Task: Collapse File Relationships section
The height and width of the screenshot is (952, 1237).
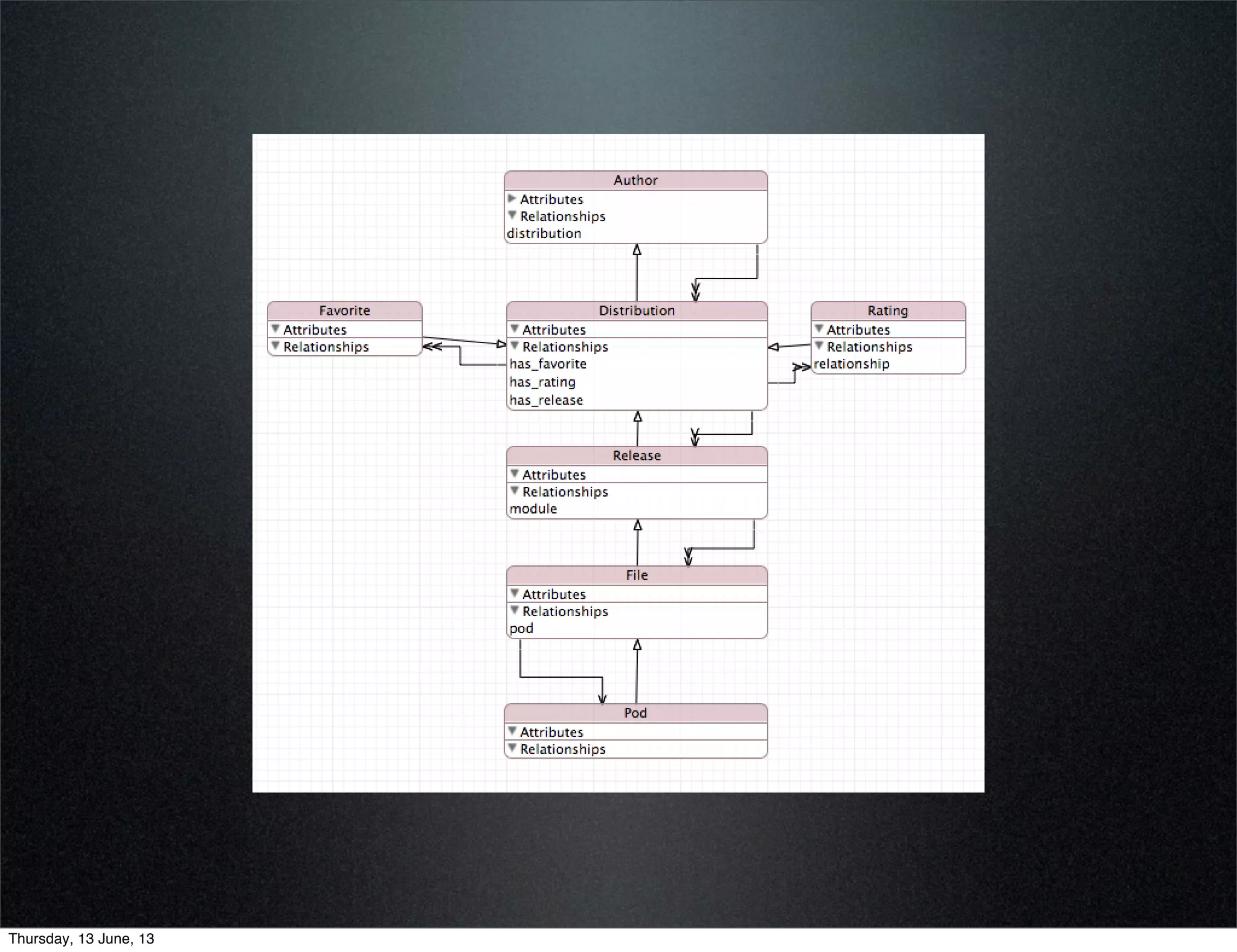Action: pyautogui.click(x=515, y=611)
